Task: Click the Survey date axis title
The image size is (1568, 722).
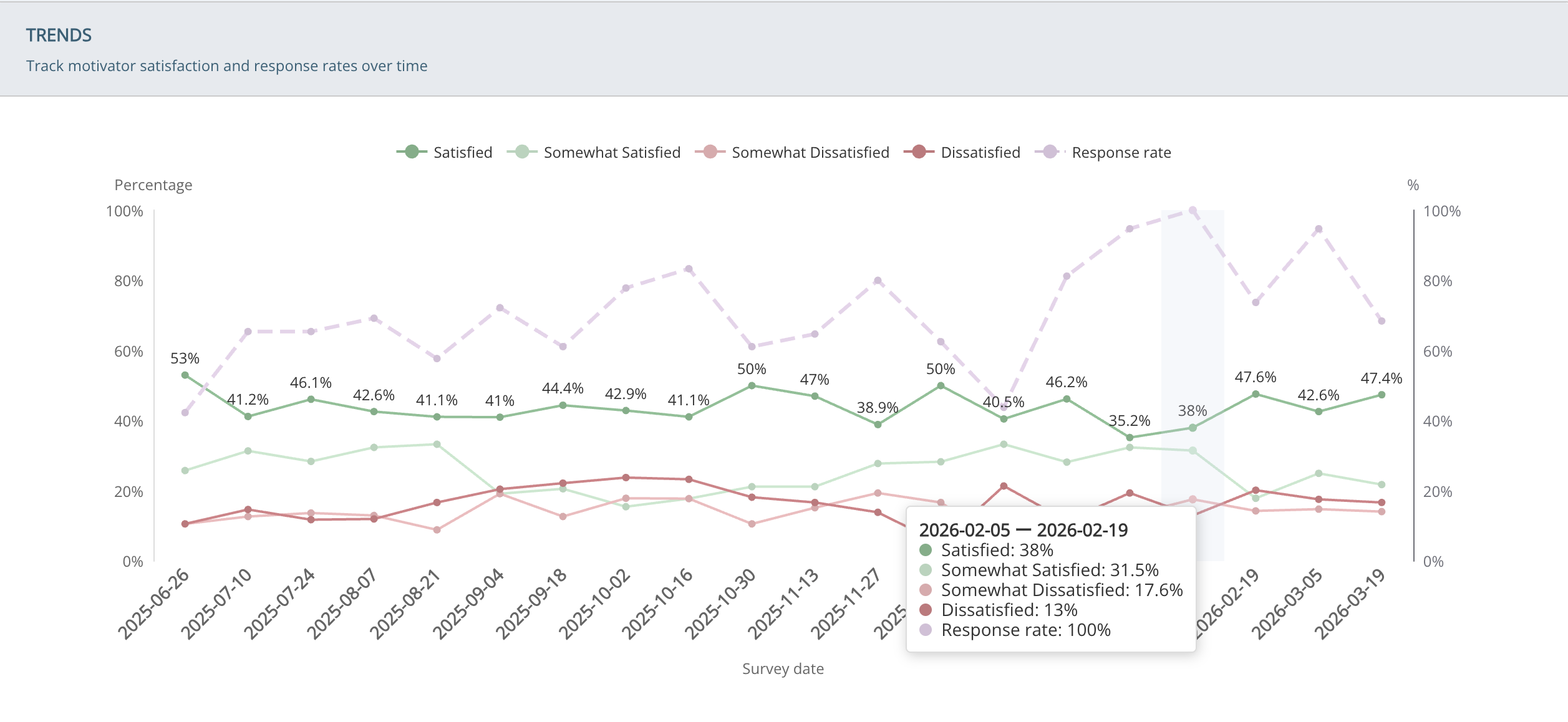Action: pyautogui.click(x=782, y=668)
